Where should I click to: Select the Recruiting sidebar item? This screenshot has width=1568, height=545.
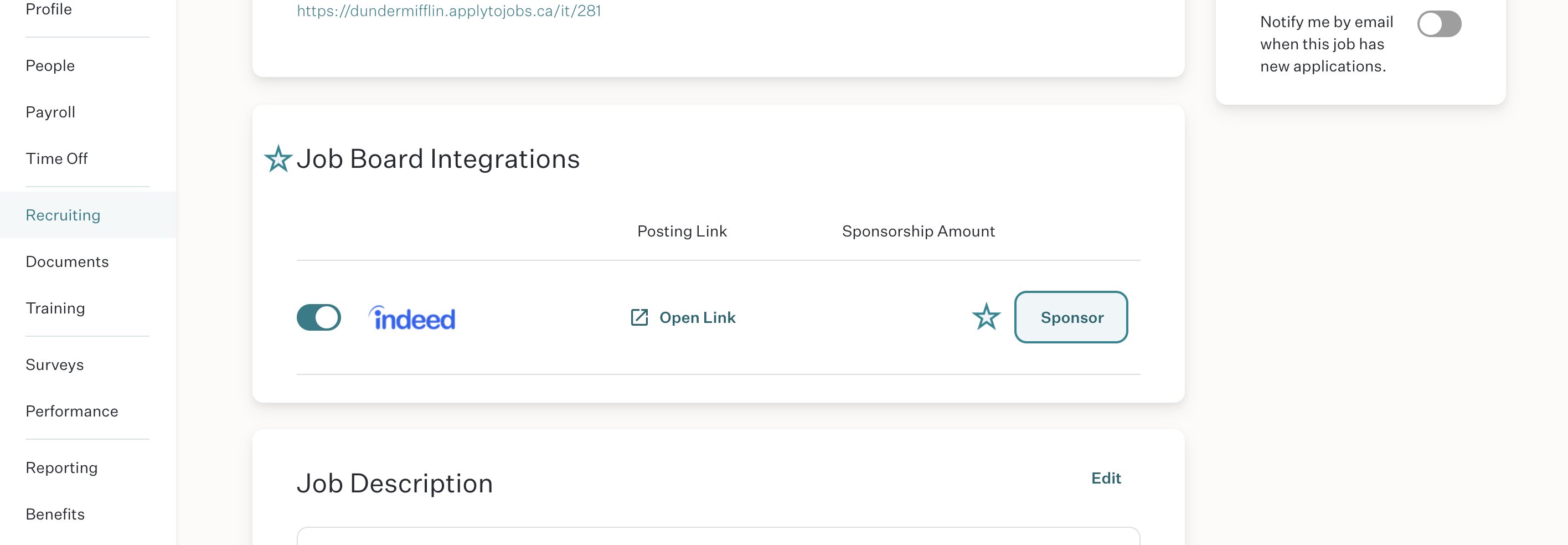tap(63, 215)
